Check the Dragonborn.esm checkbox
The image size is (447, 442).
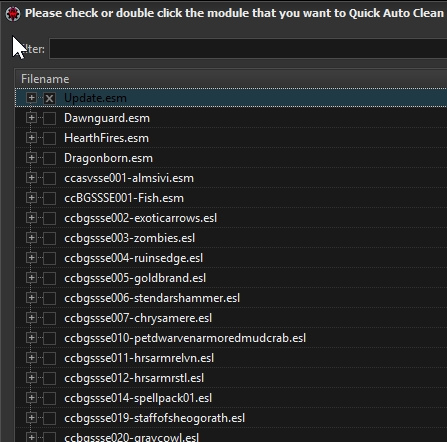[49, 158]
